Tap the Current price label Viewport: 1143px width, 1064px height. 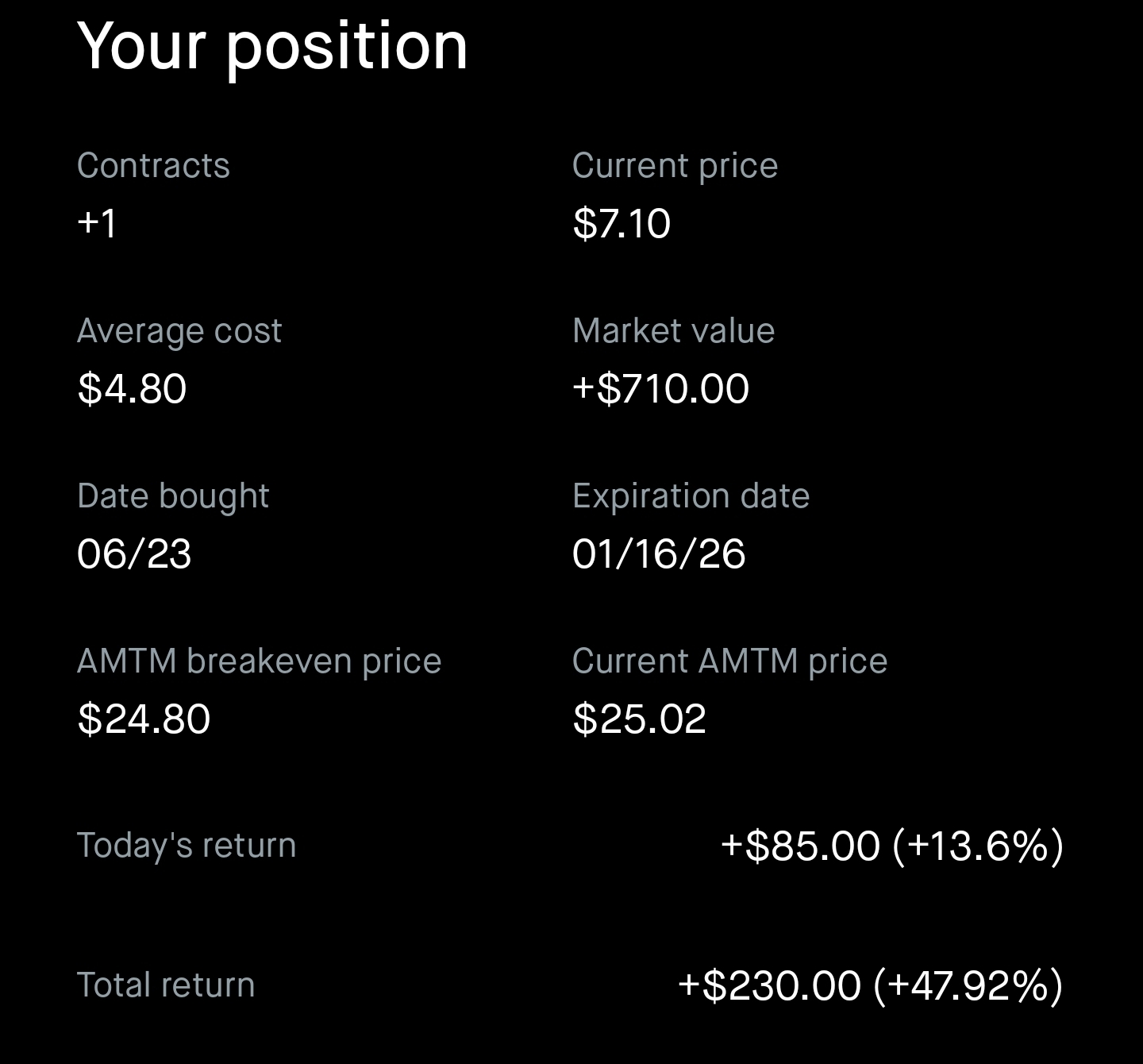click(675, 165)
